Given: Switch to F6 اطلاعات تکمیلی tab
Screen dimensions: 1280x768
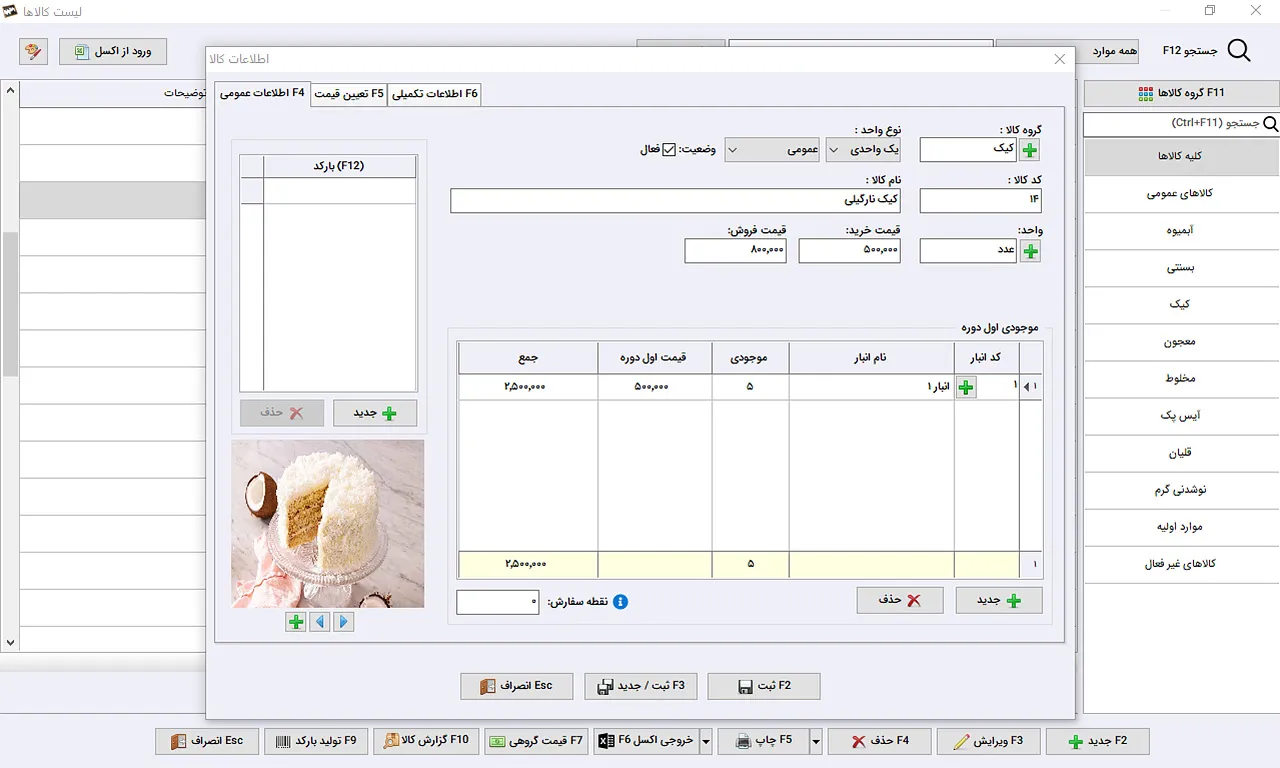Looking at the screenshot, I should point(435,94).
